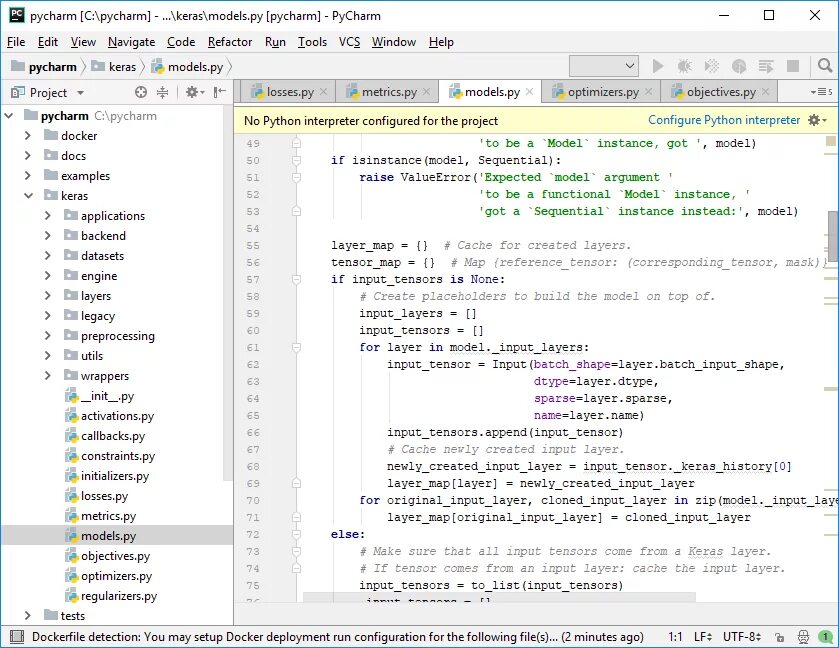The image size is (839, 648).
Task: Close the models.py tab
Action: coord(530,92)
